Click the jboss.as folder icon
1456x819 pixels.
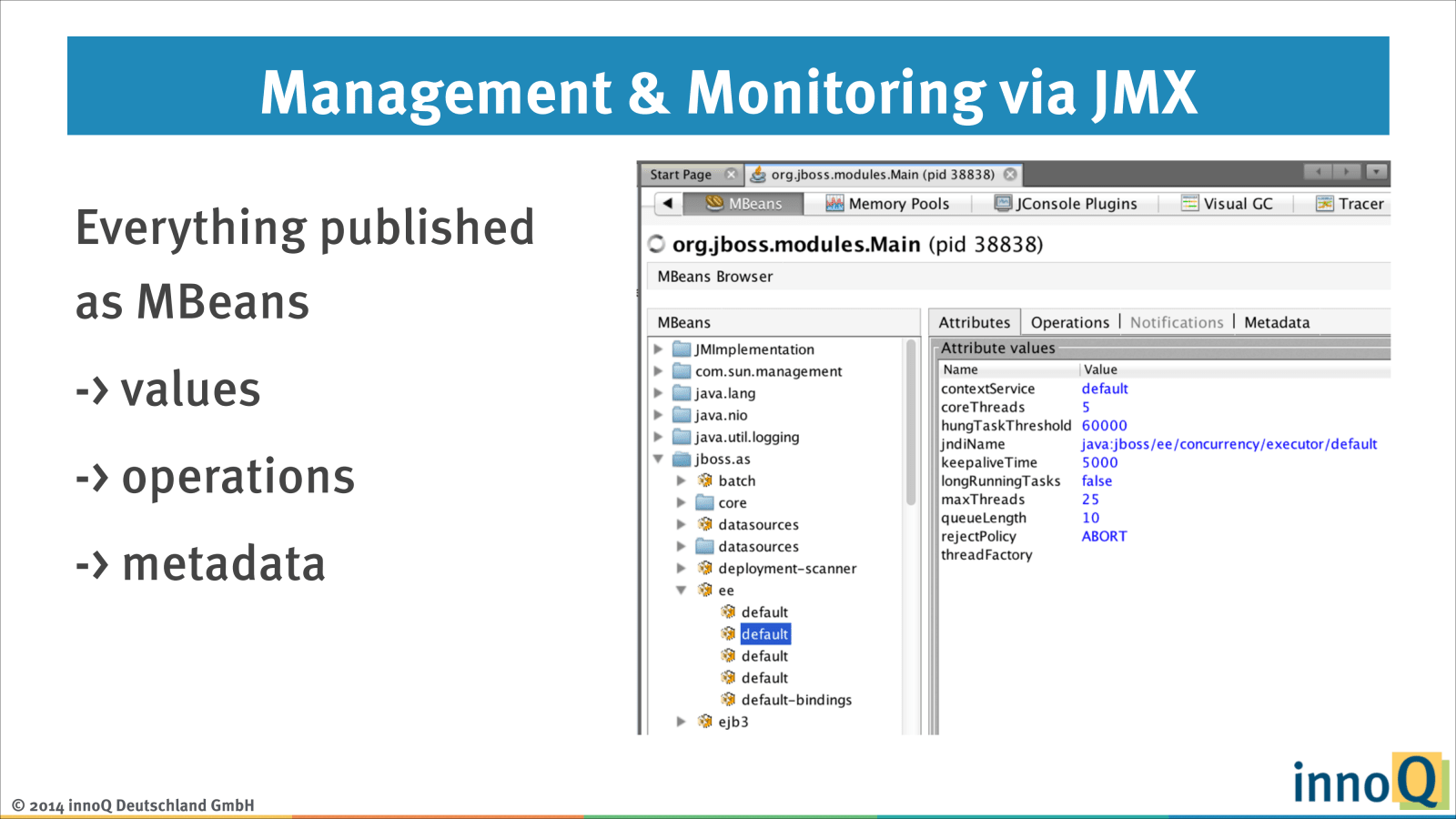coord(682,459)
